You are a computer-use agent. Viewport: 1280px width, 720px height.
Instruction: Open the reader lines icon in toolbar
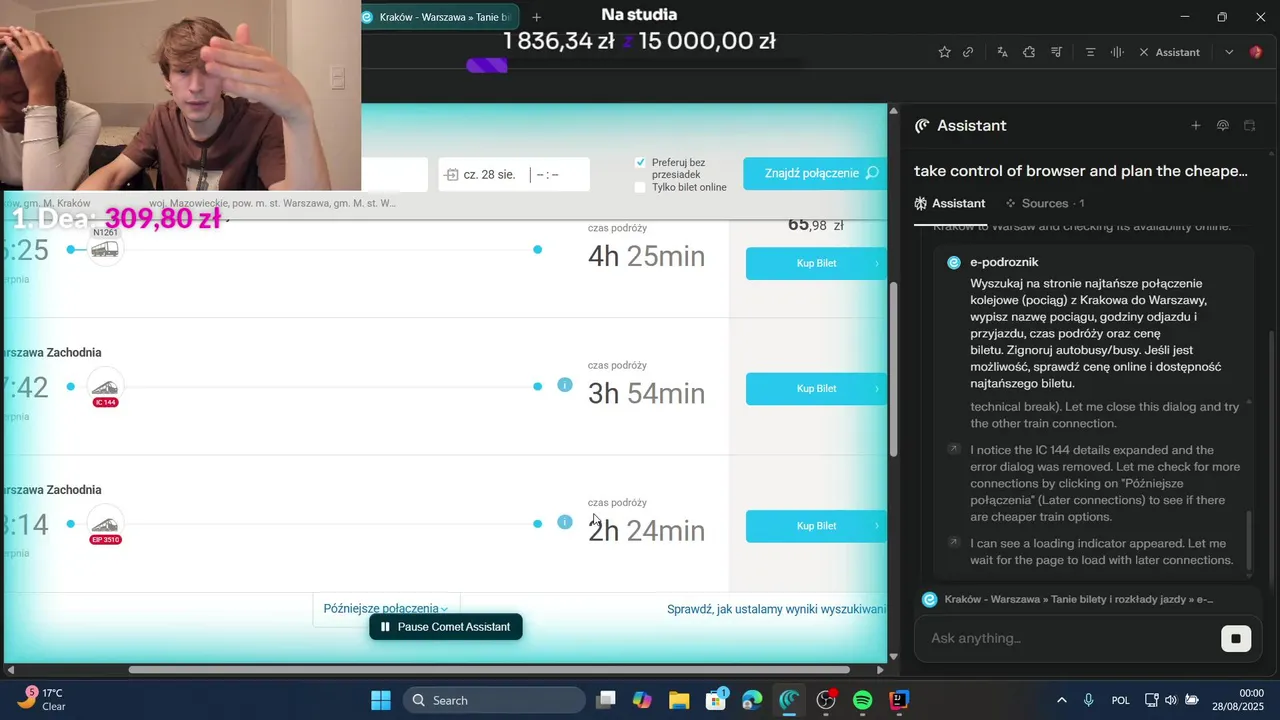coord(1091,52)
